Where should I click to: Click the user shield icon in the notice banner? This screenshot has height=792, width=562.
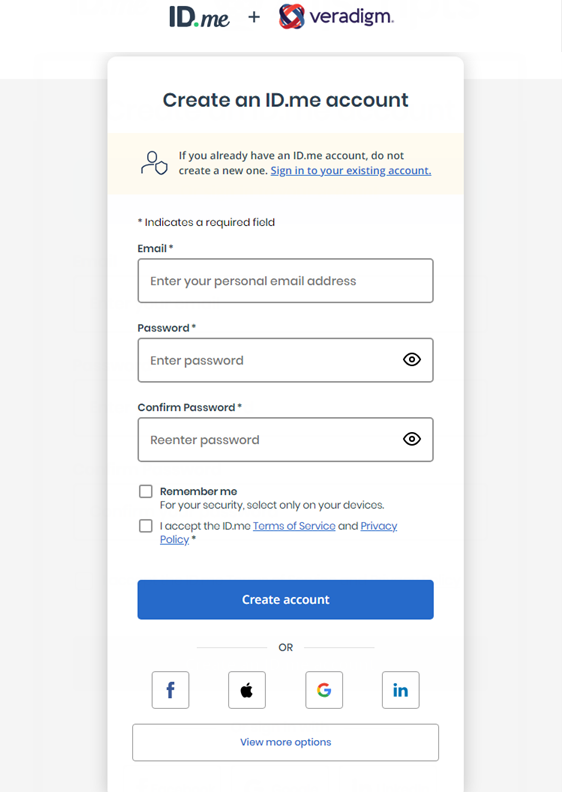(154, 163)
